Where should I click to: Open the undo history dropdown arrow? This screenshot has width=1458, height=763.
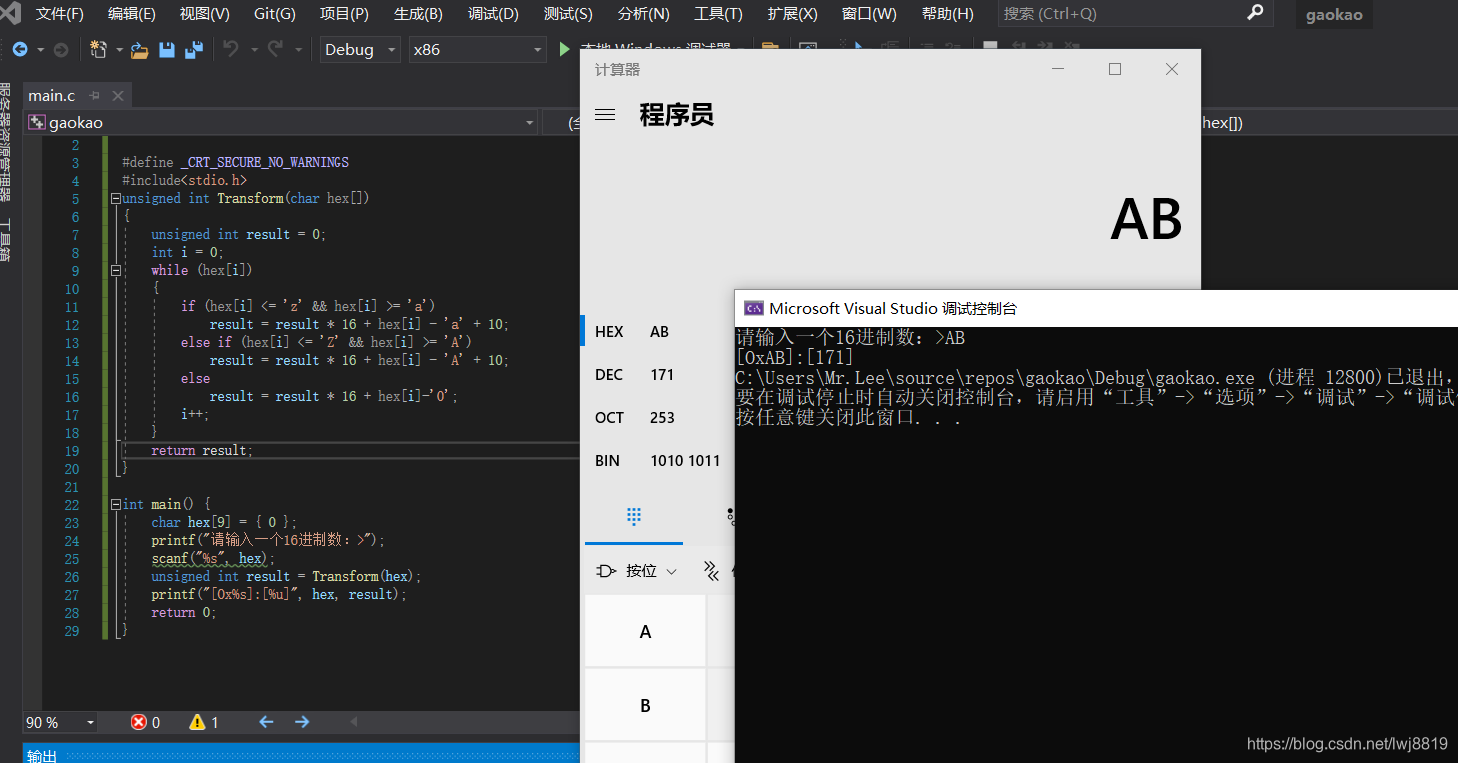click(x=254, y=50)
